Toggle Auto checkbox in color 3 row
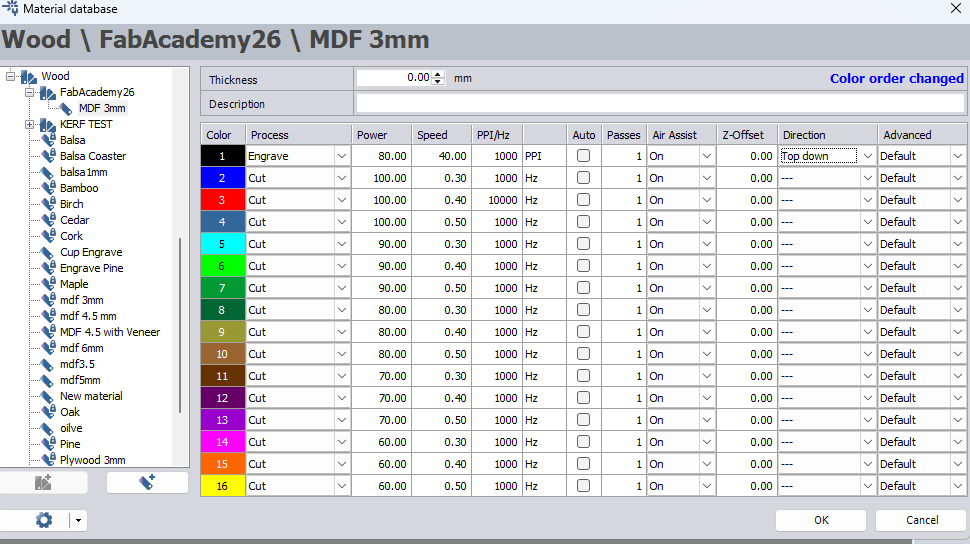This screenshot has height=544, width=970. (x=583, y=200)
